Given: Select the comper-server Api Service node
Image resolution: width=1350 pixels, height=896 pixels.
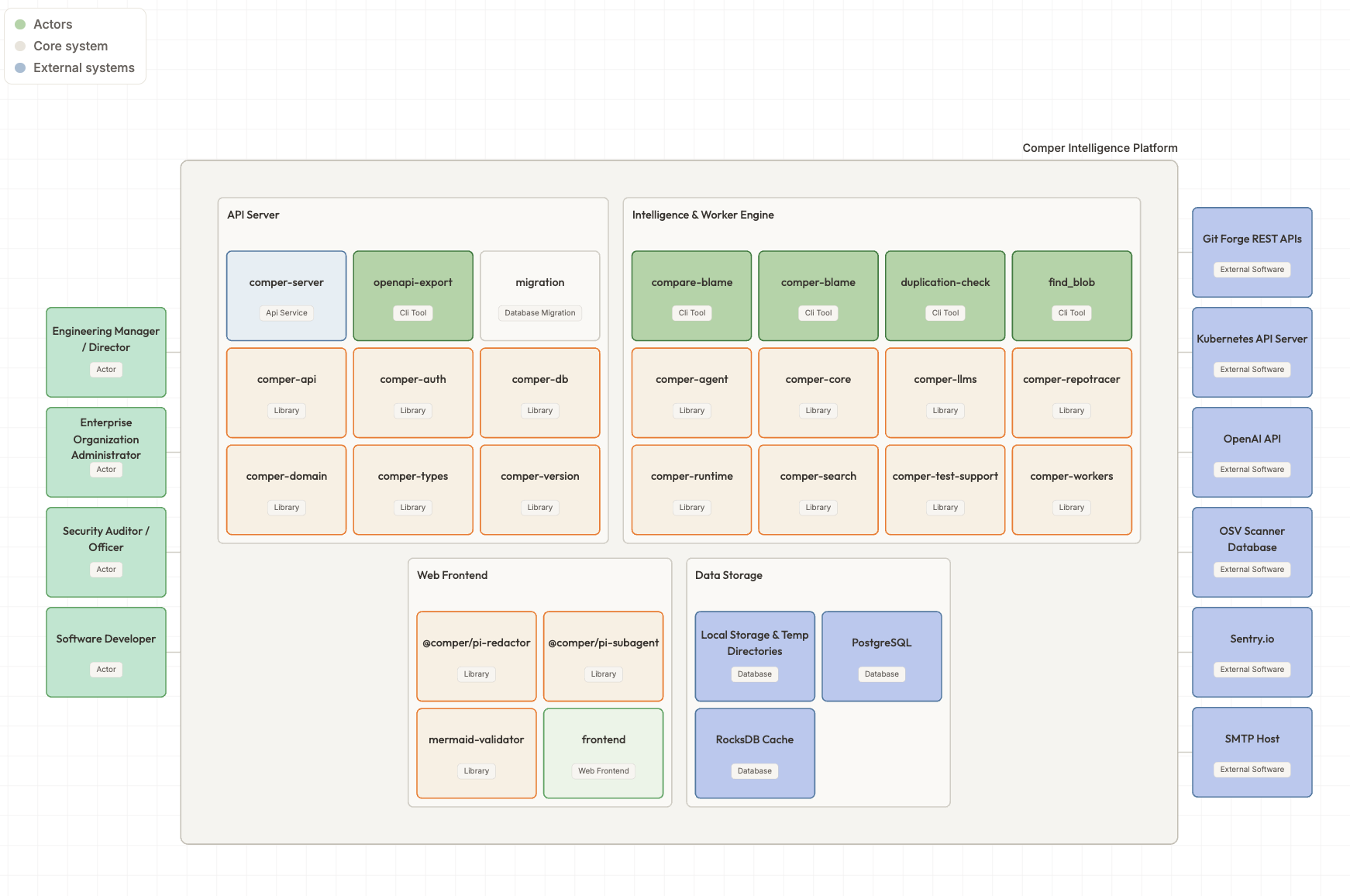Looking at the screenshot, I should coord(287,296).
